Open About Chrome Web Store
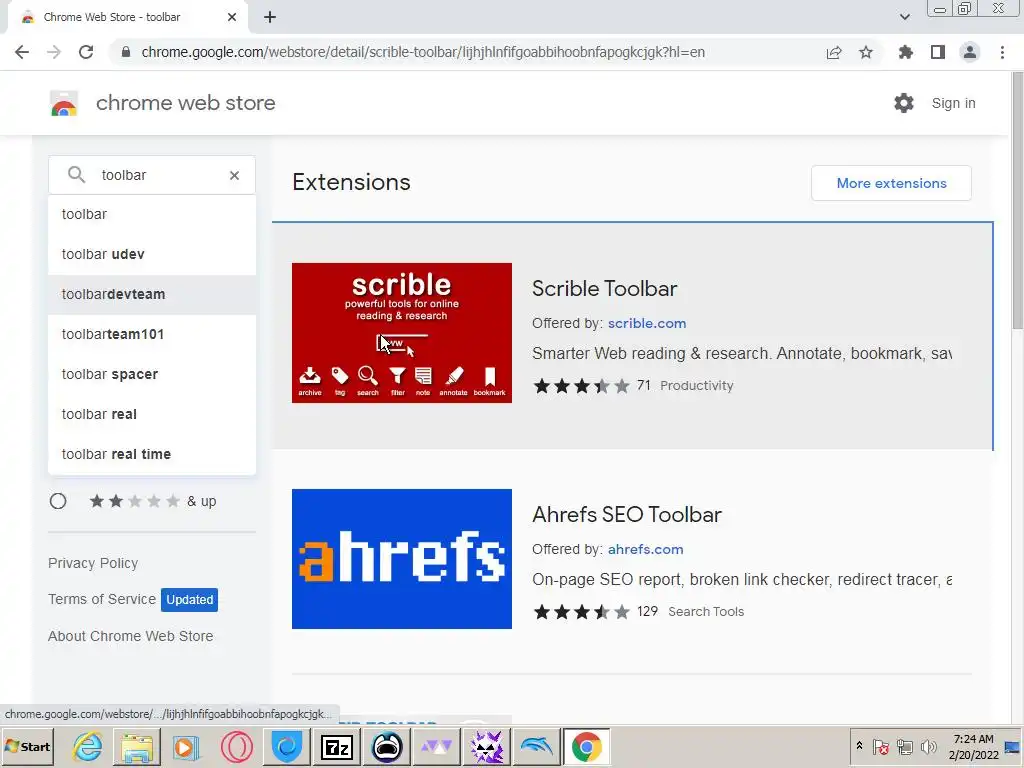The width and height of the screenshot is (1024, 768). pyautogui.click(x=131, y=636)
